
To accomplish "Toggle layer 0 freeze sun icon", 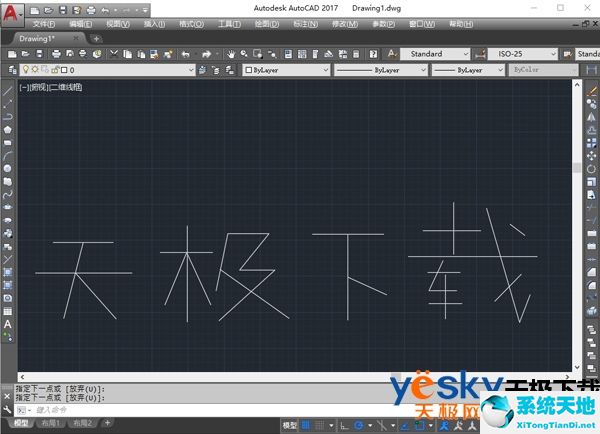I will (x=35, y=70).
